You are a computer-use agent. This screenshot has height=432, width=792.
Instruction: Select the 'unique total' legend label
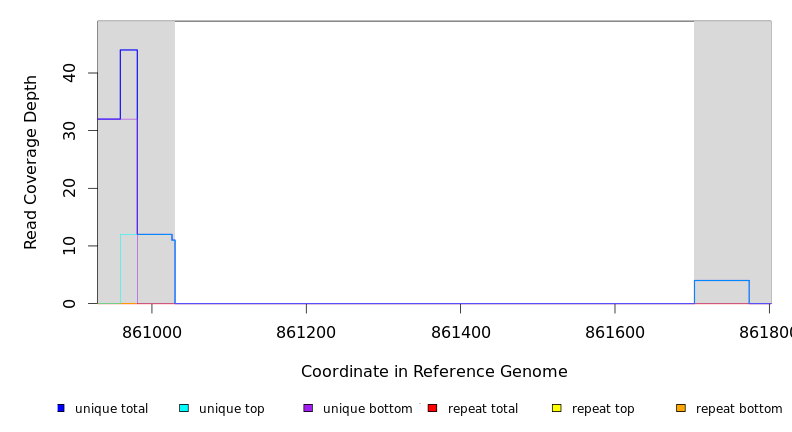[111, 409]
